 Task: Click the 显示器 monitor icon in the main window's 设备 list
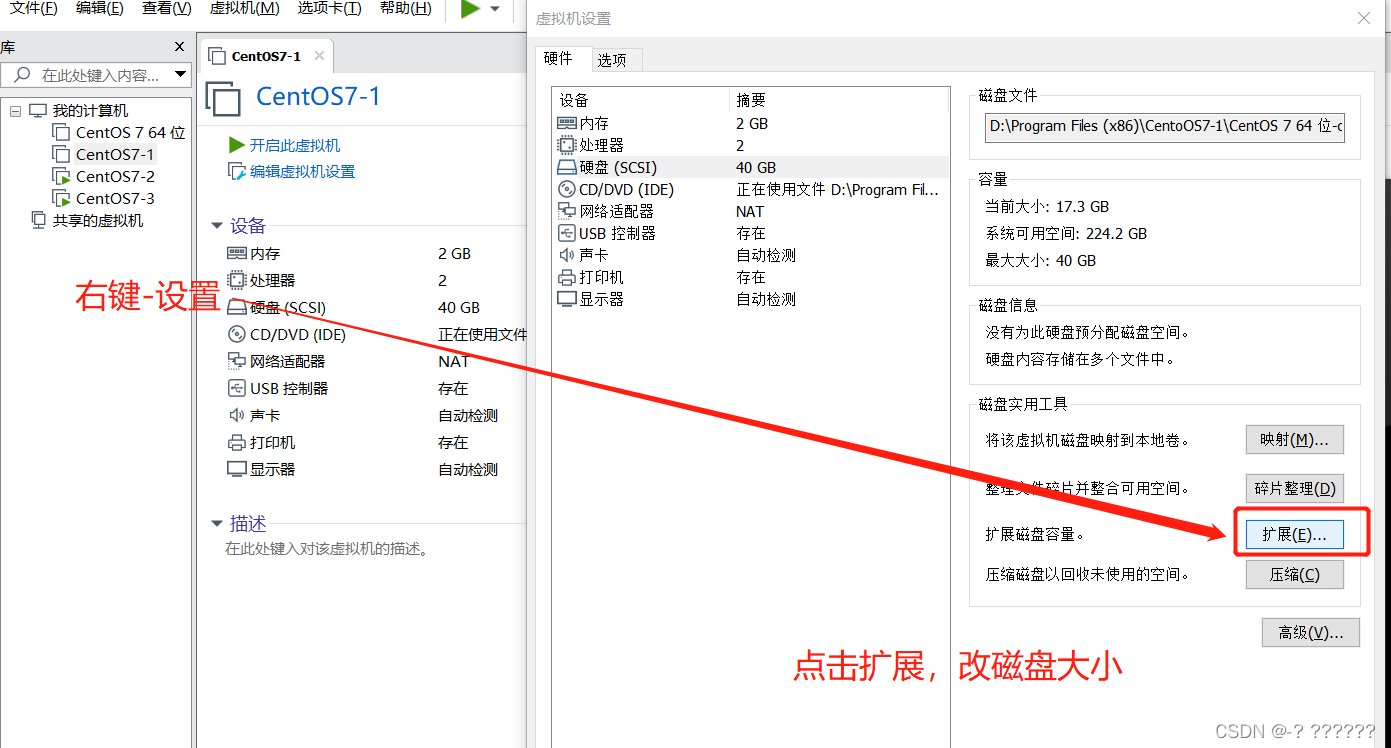(x=237, y=469)
